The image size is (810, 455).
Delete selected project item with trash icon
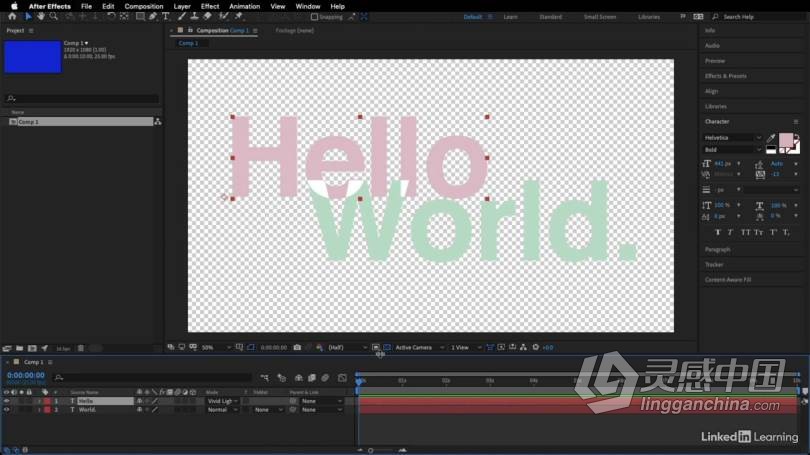81,349
